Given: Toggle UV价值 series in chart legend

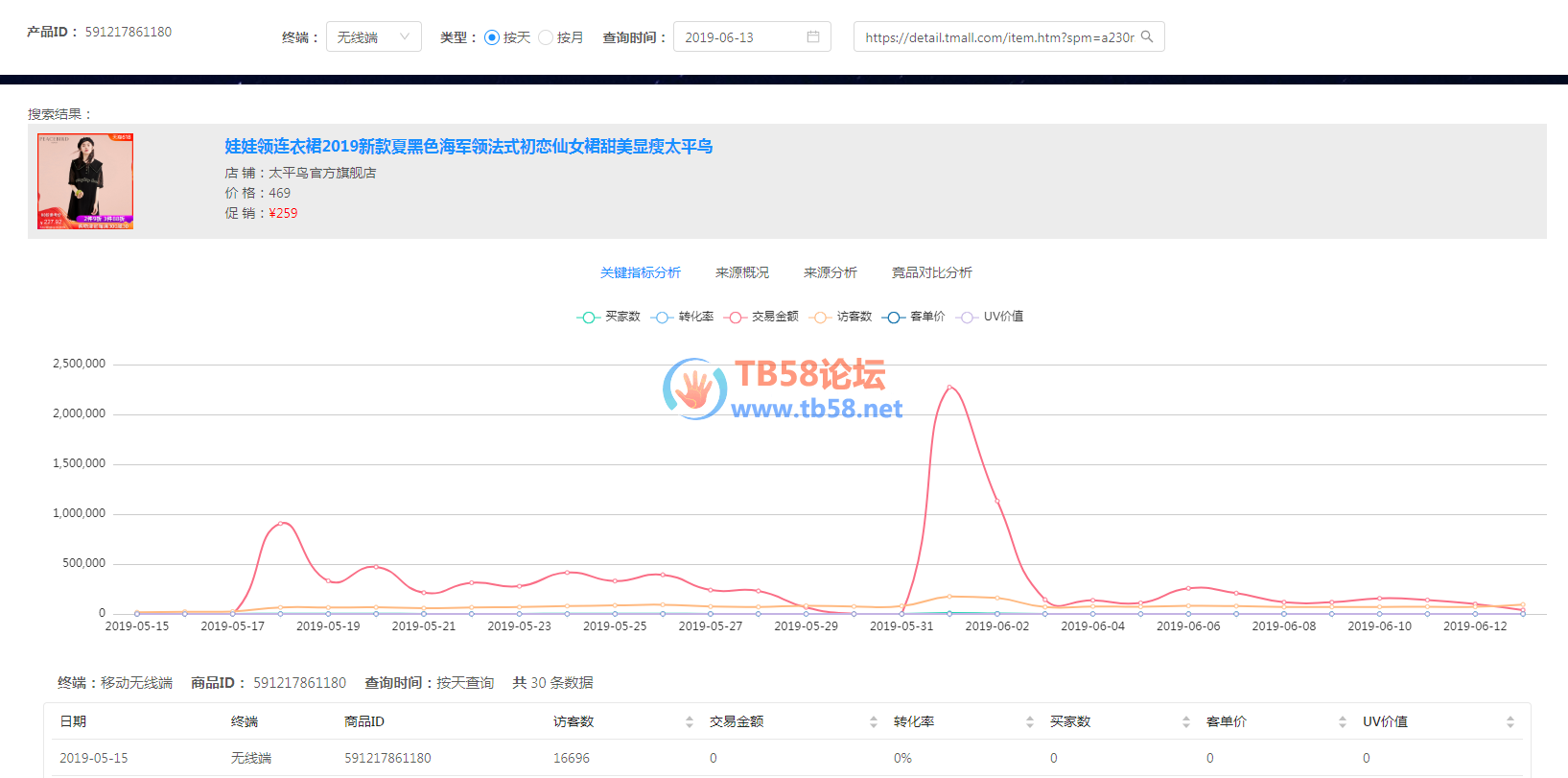Looking at the screenshot, I should pos(991,317).
